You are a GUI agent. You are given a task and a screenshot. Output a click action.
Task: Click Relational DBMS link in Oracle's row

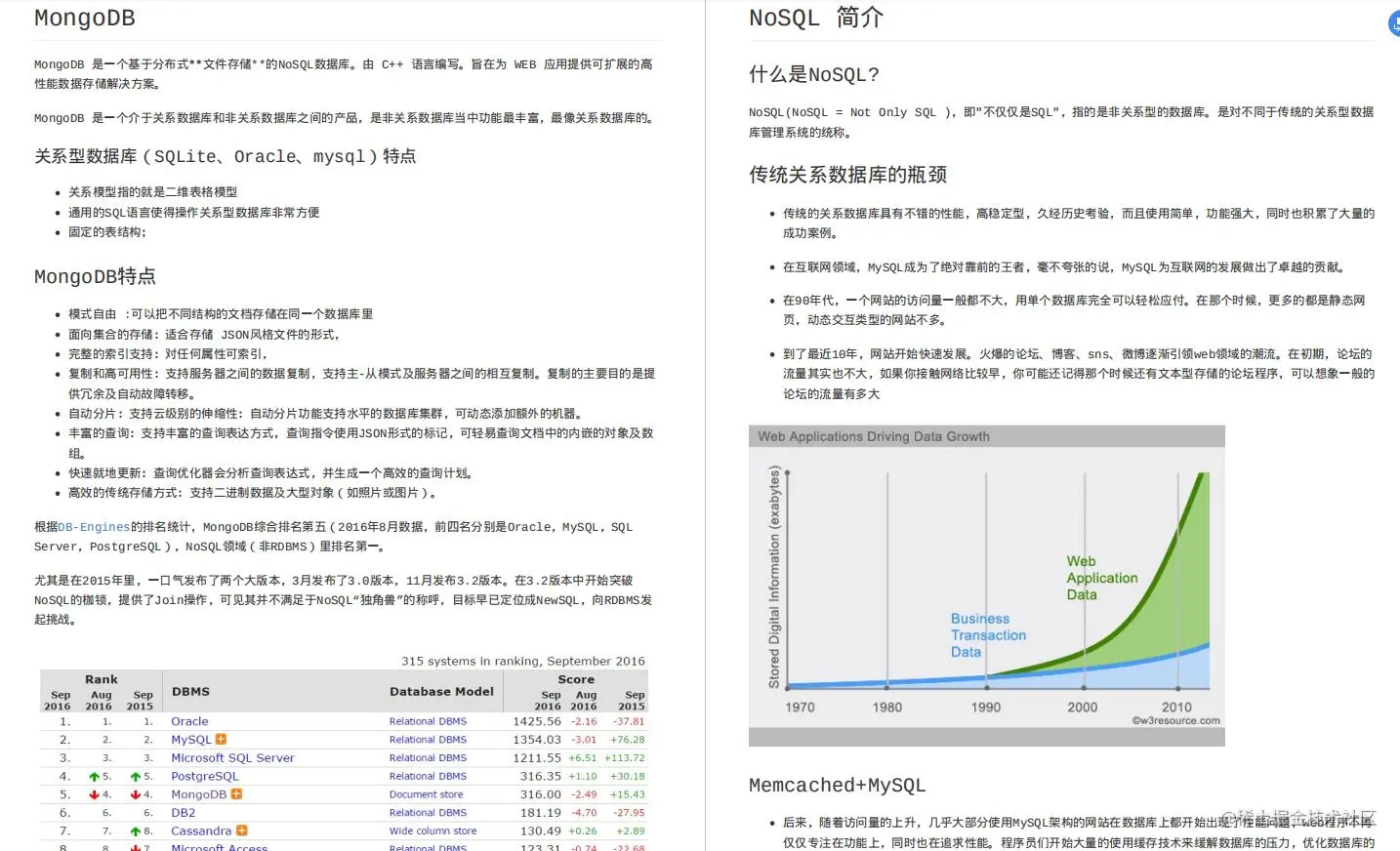pos(428,721)
